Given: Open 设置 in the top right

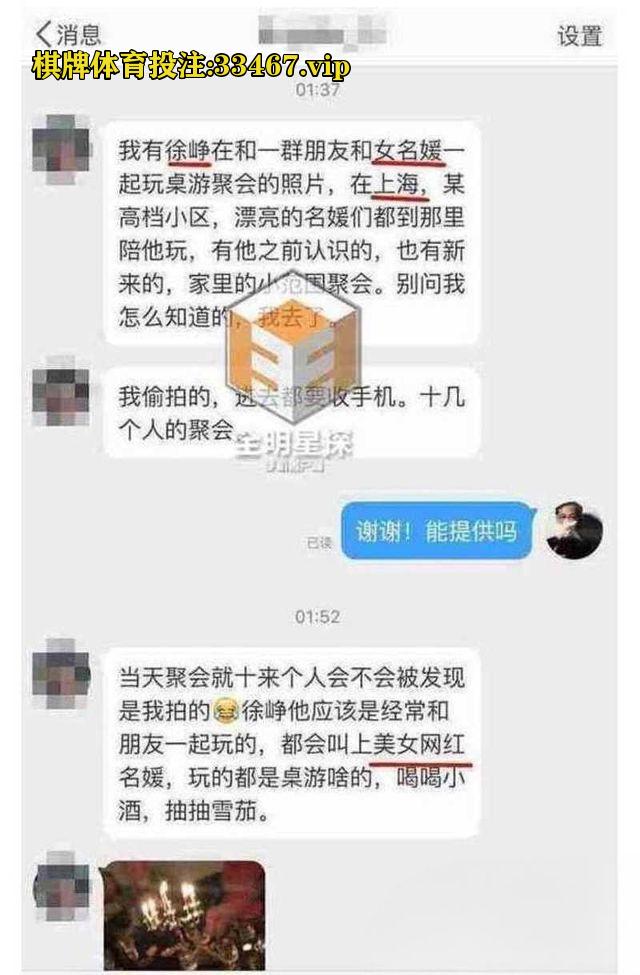Looking at the screenshot, I should (x=579, y=35).
